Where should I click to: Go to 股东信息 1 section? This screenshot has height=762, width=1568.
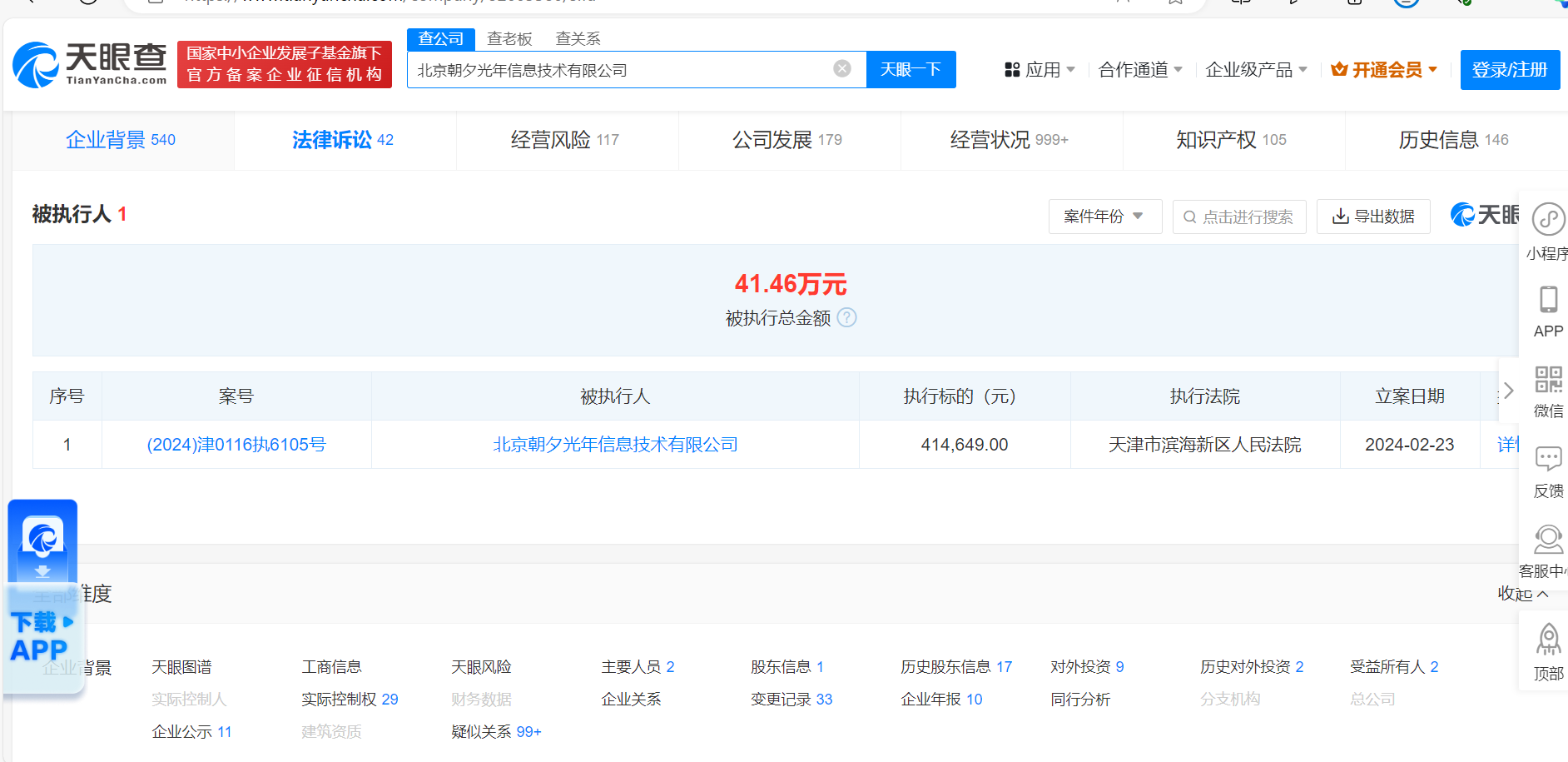click(x=787, y=667)
